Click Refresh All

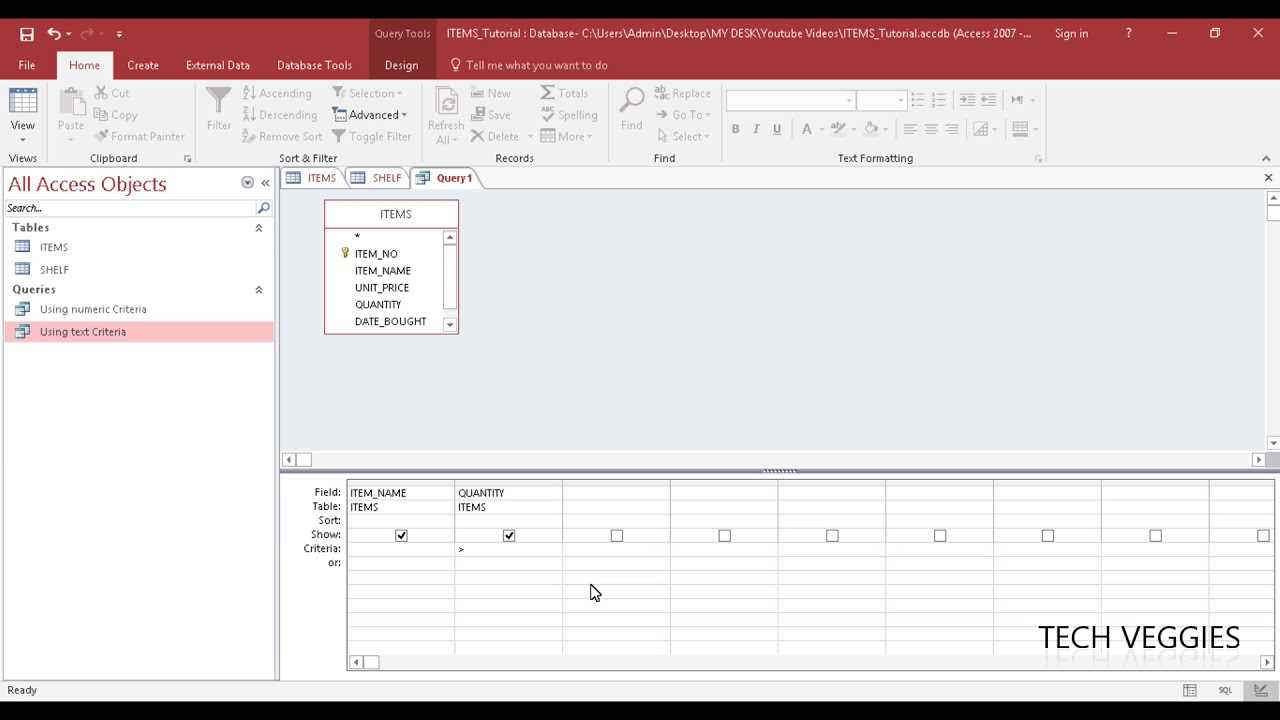446,110
